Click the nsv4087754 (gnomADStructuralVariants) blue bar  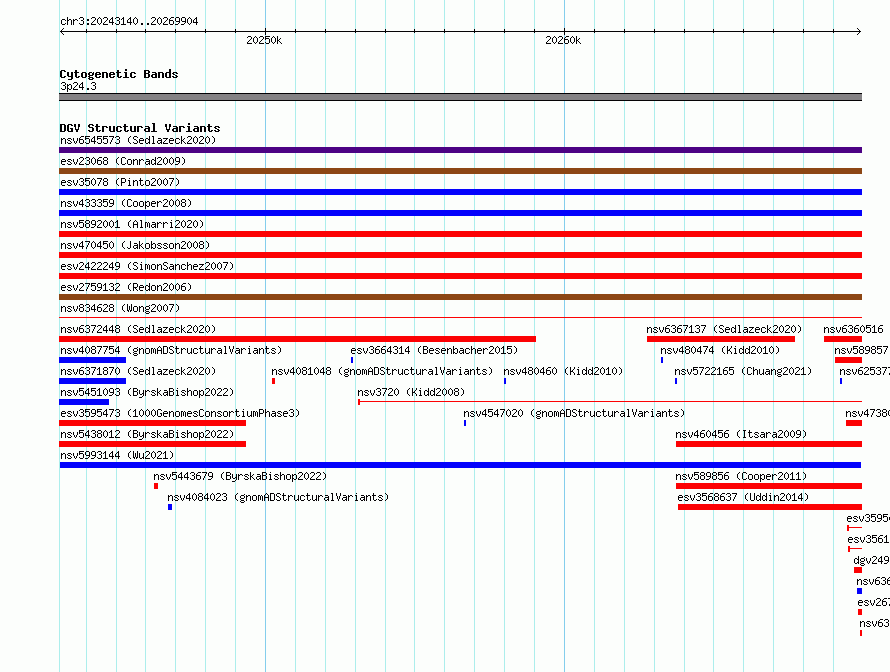[93, 360]
